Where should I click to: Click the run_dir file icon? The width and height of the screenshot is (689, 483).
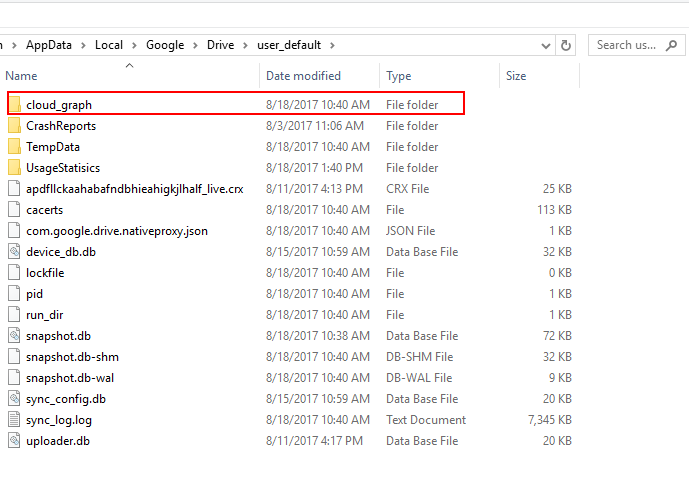pos(15,315)
